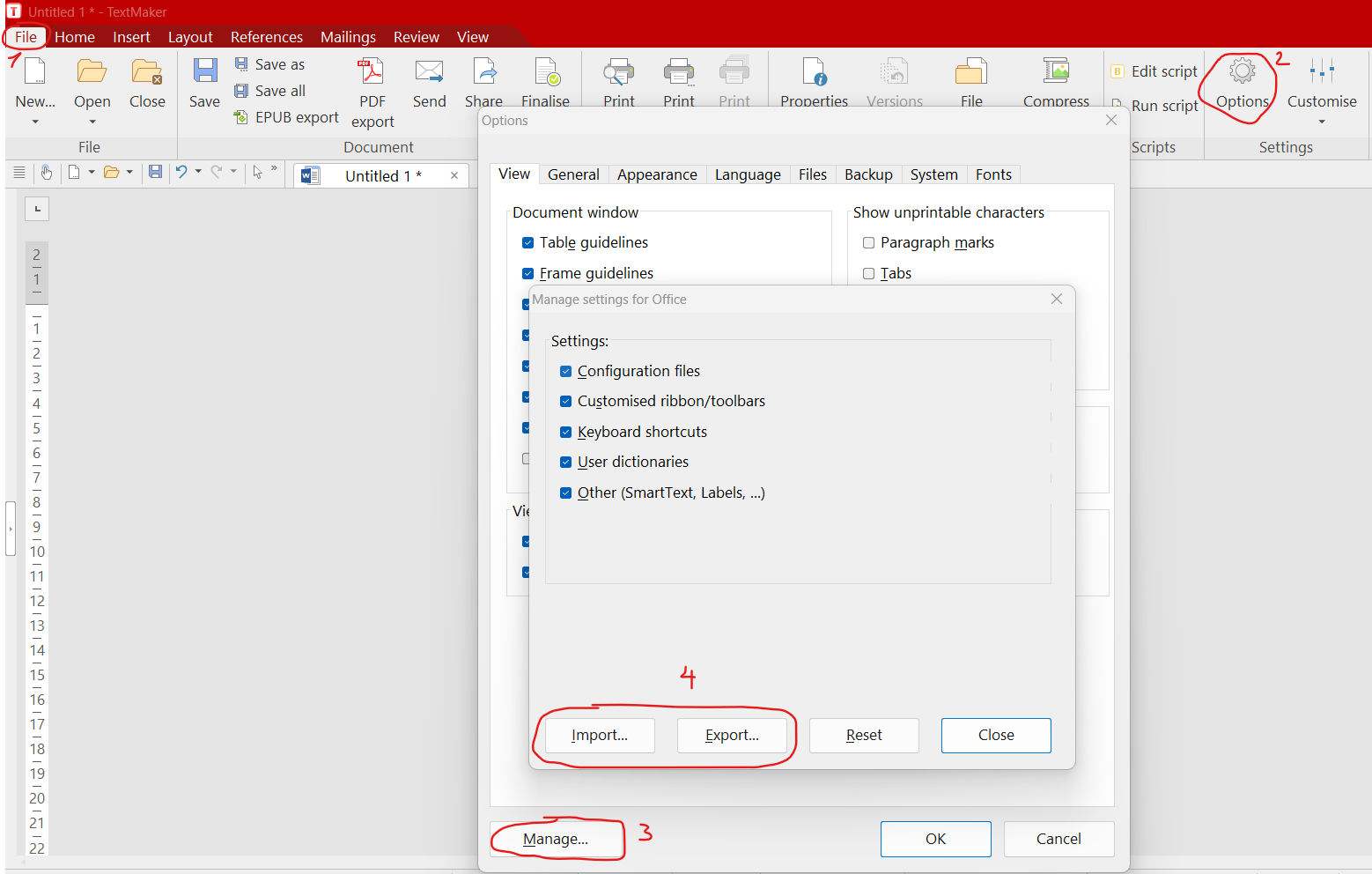Click the Undo arrow in quick toolbar

(x=181, y=172)
